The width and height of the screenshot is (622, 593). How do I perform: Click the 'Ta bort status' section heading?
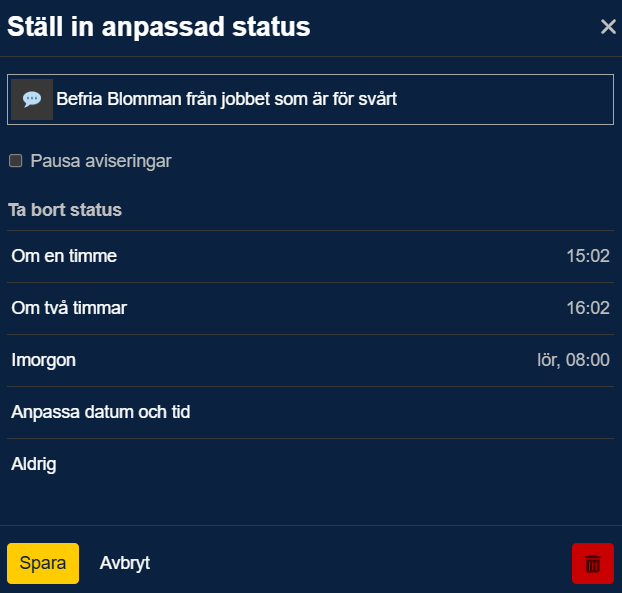click(65, 210)
